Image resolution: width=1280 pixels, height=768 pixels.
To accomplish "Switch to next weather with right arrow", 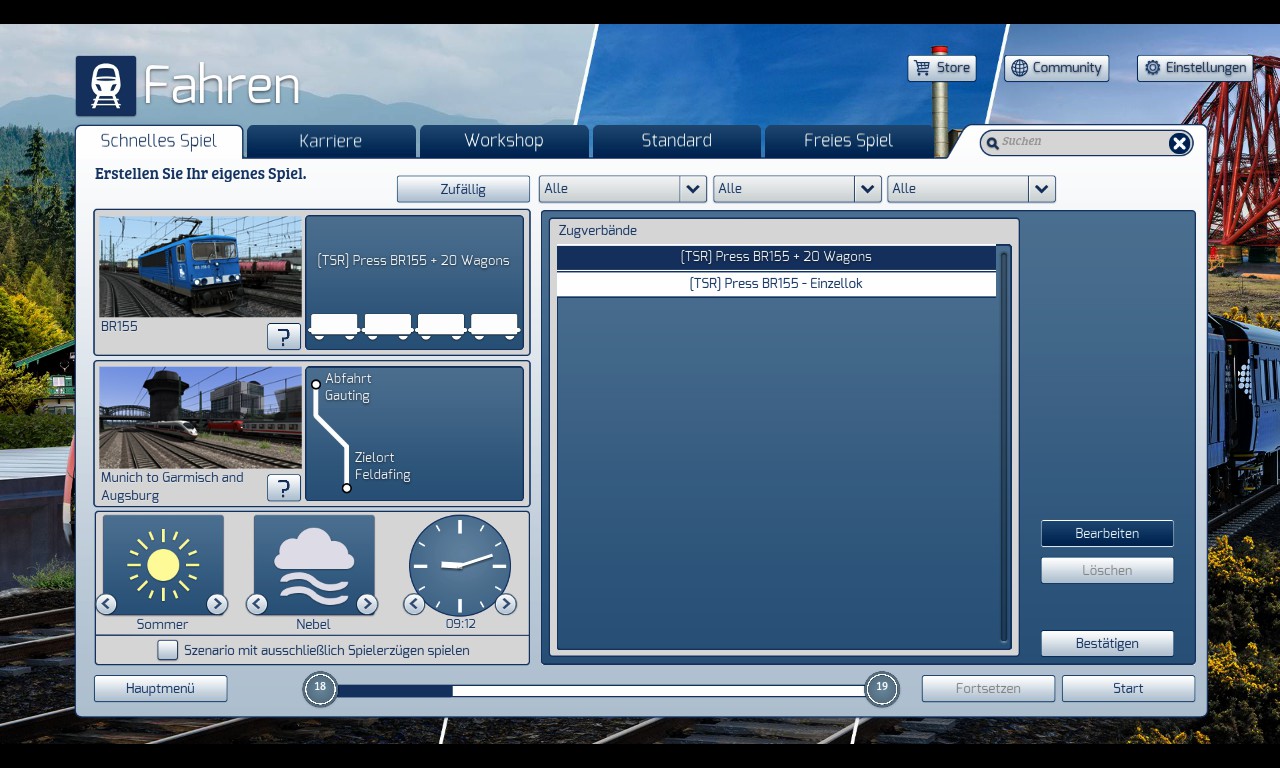I will [367, 604].
